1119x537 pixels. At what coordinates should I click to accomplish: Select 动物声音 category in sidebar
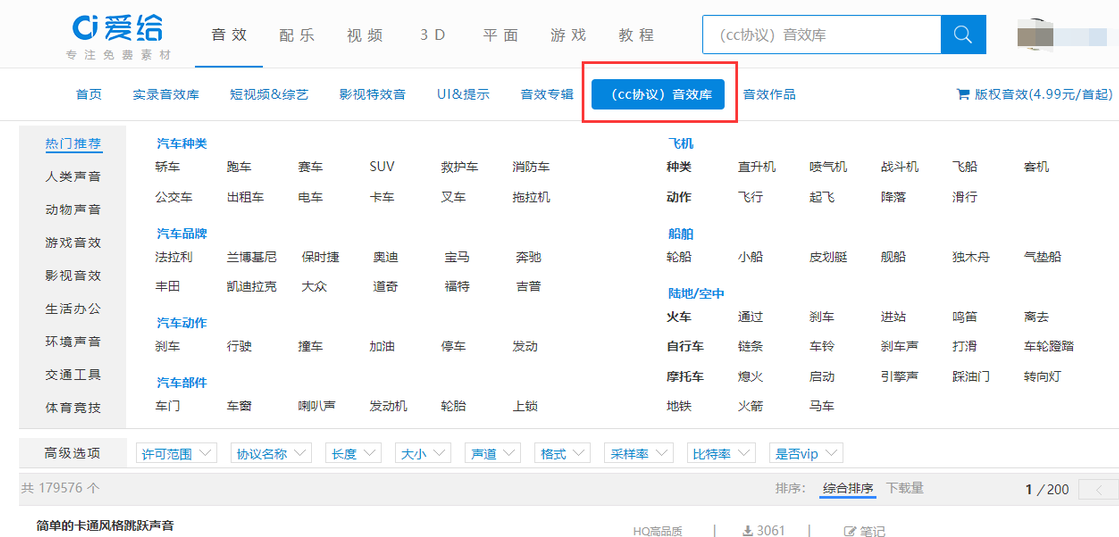(x=73, y=210)
